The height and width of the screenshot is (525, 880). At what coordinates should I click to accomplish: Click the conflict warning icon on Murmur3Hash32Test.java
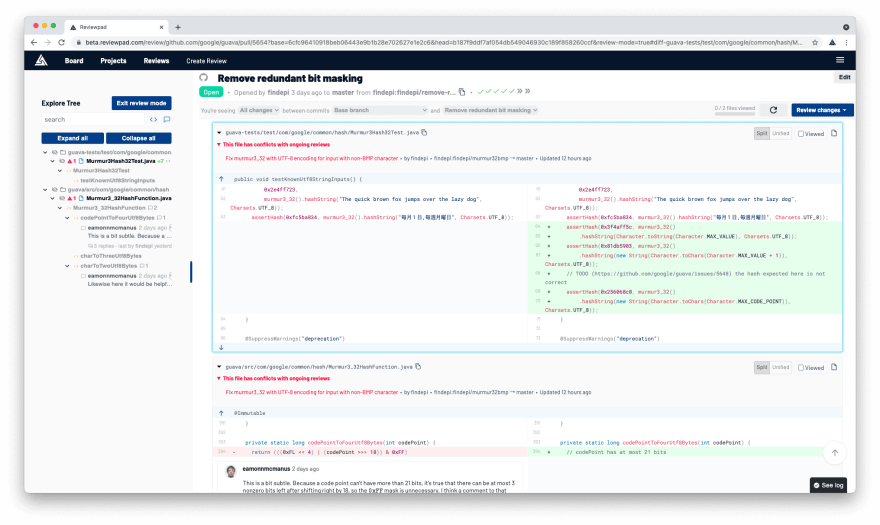(x=70, y=161)
